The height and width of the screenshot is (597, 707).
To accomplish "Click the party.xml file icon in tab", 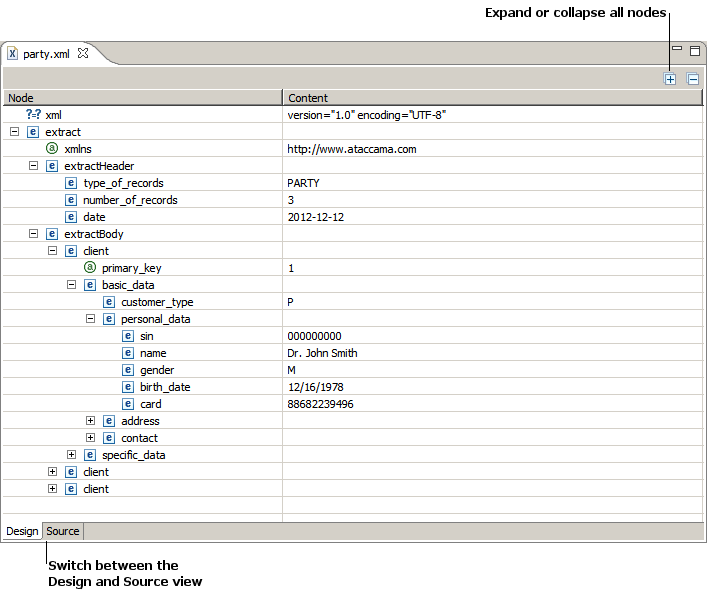I will (x=12, y=54).
